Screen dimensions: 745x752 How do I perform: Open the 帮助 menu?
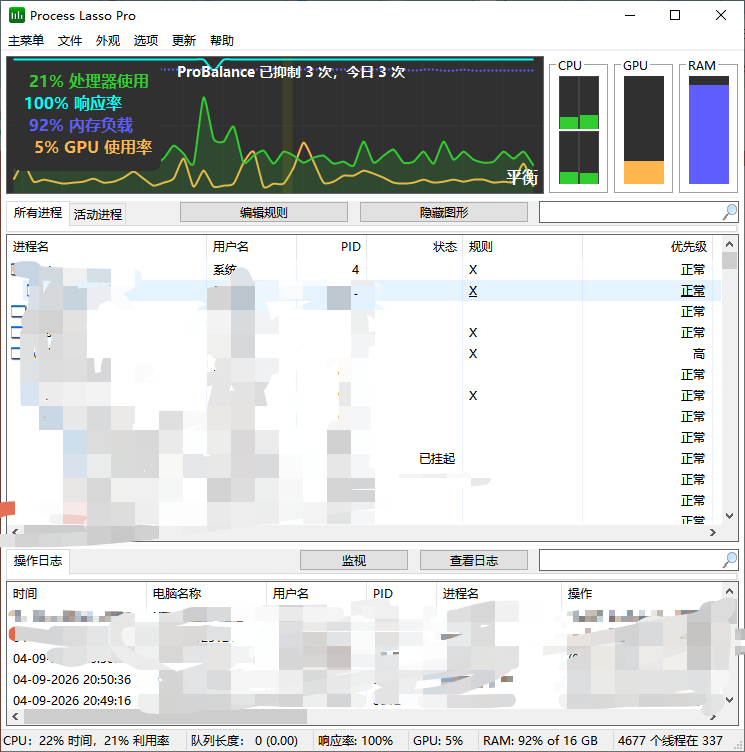(x=222, y=41)
